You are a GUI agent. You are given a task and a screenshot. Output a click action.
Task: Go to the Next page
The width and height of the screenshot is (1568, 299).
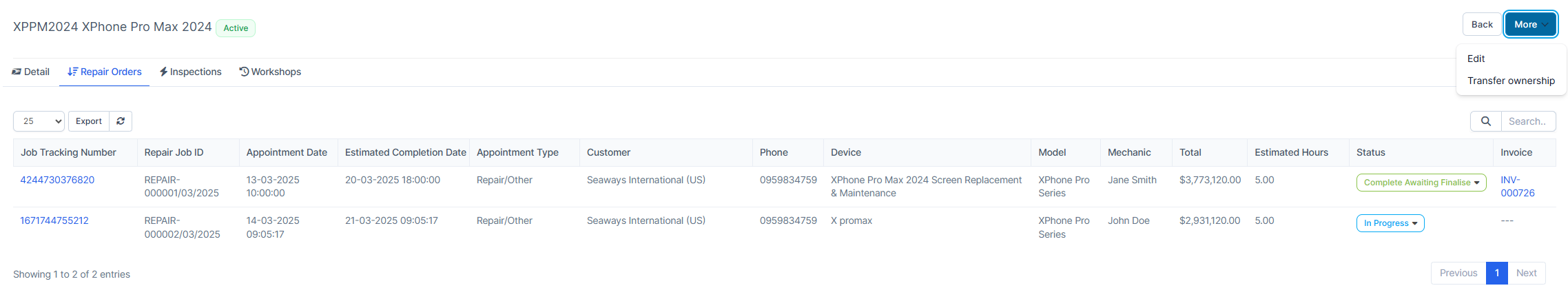click(x=1527, y=273)
